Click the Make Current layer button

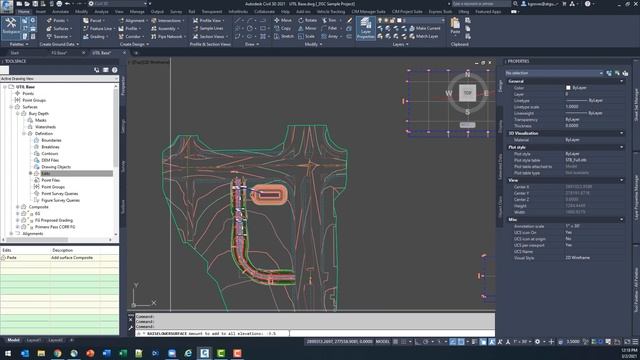point(424,29)
